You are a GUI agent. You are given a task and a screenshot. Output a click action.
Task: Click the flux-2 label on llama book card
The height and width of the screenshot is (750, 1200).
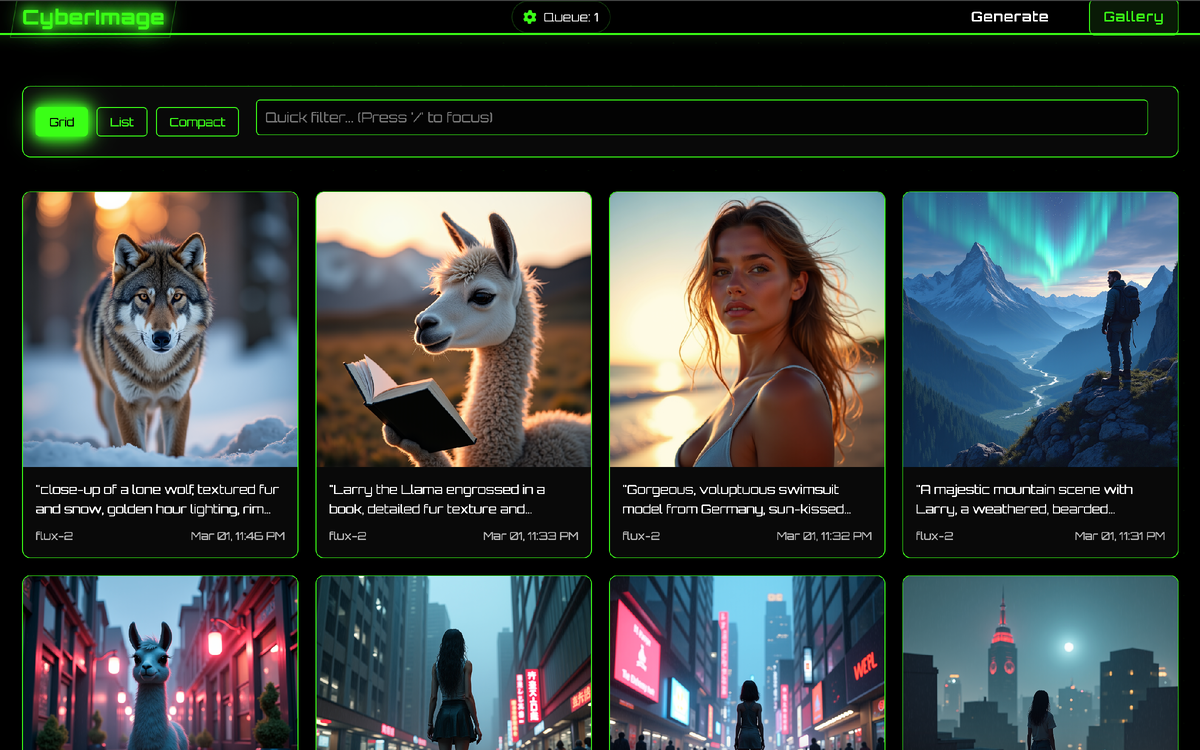[348, 536]
